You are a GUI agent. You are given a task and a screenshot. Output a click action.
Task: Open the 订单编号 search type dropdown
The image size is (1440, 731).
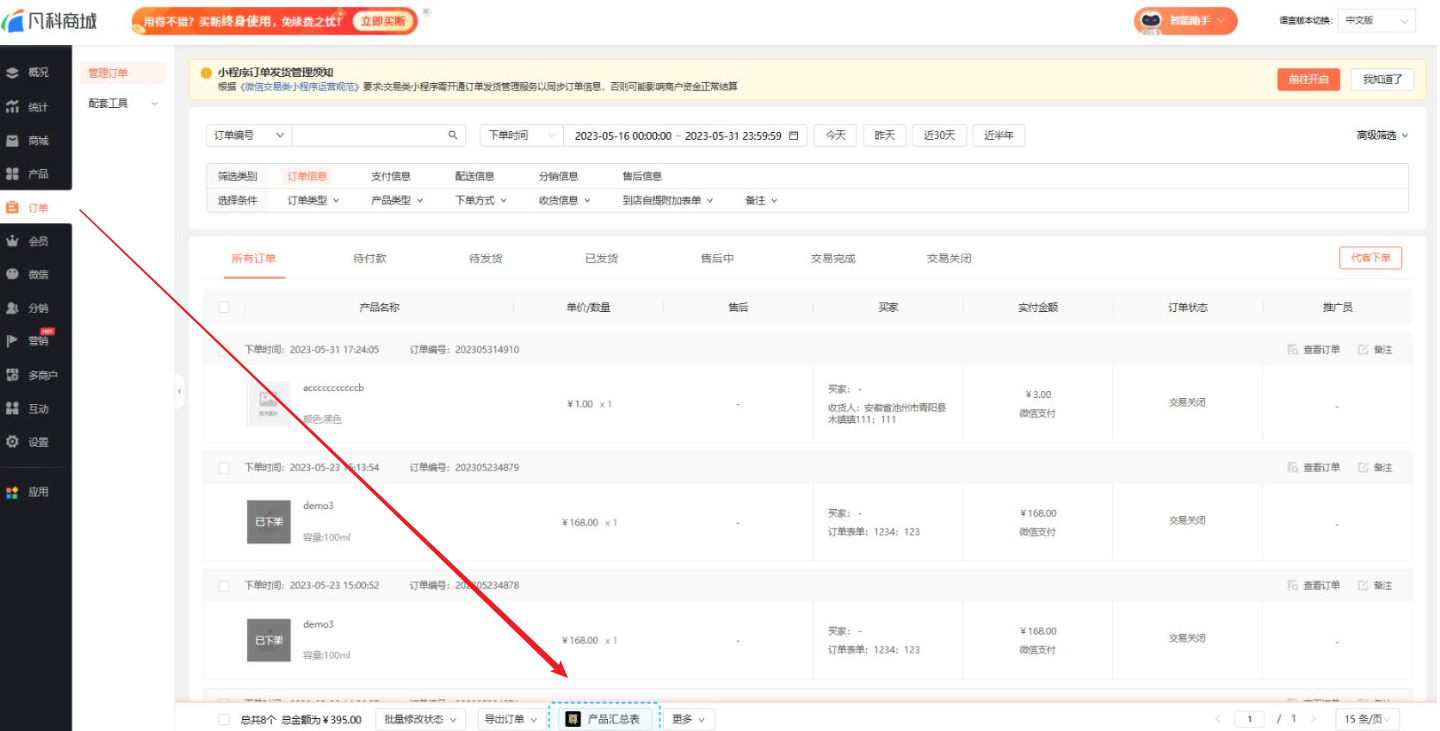pyautogui.click(x=249, y=135)
